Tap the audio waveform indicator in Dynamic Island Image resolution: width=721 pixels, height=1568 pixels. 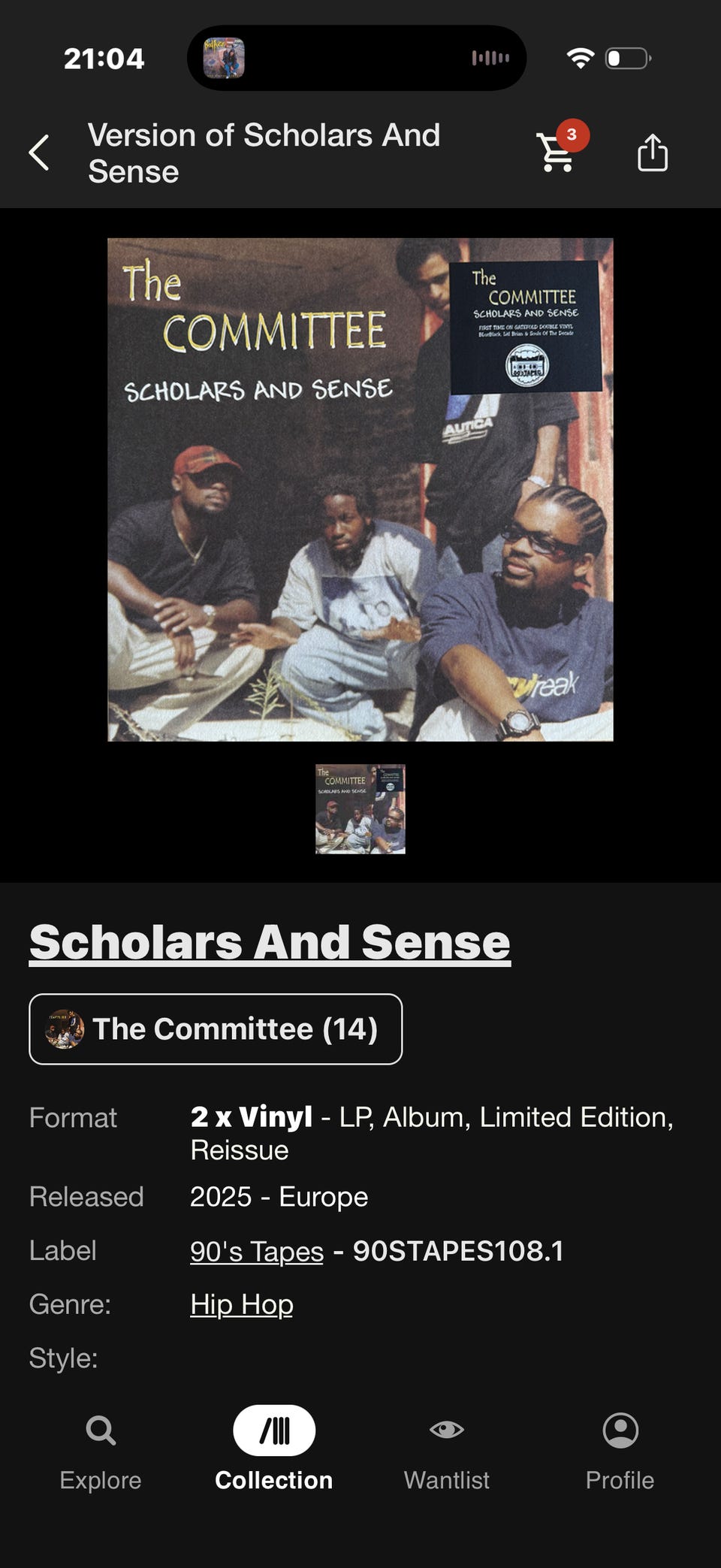tap(490, 58)
